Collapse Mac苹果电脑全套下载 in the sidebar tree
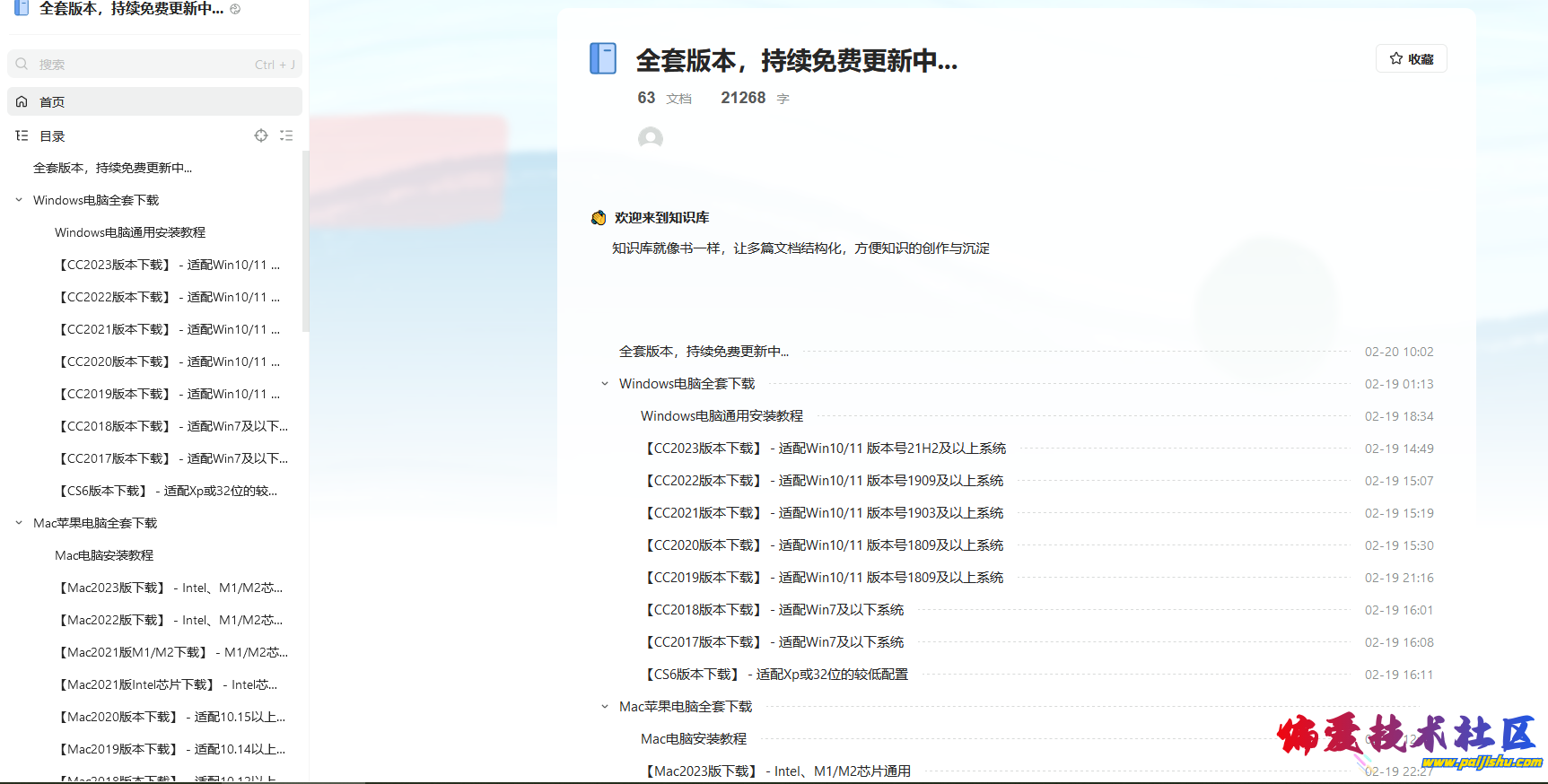 [19, 523]
